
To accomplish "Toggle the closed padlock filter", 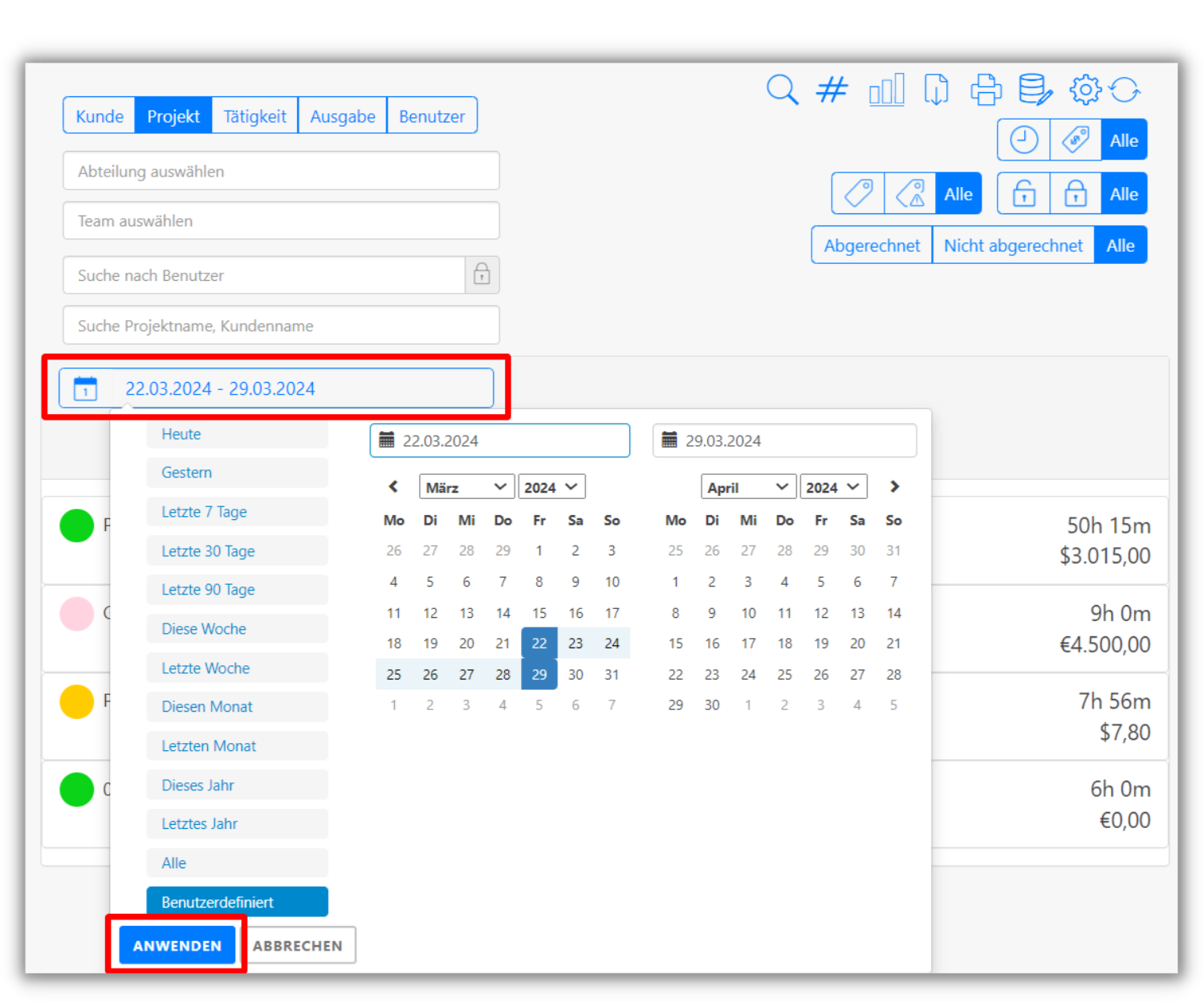I will [x=1075, y=194].
